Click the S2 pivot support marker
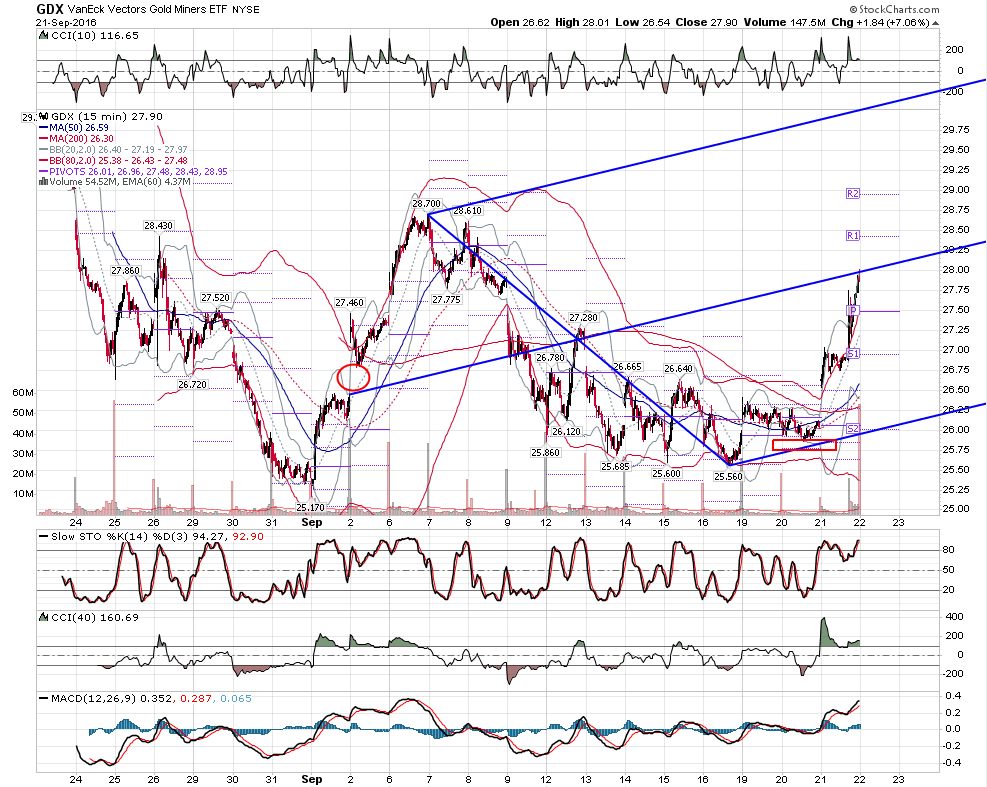987x787 pixels. (853, 429)
